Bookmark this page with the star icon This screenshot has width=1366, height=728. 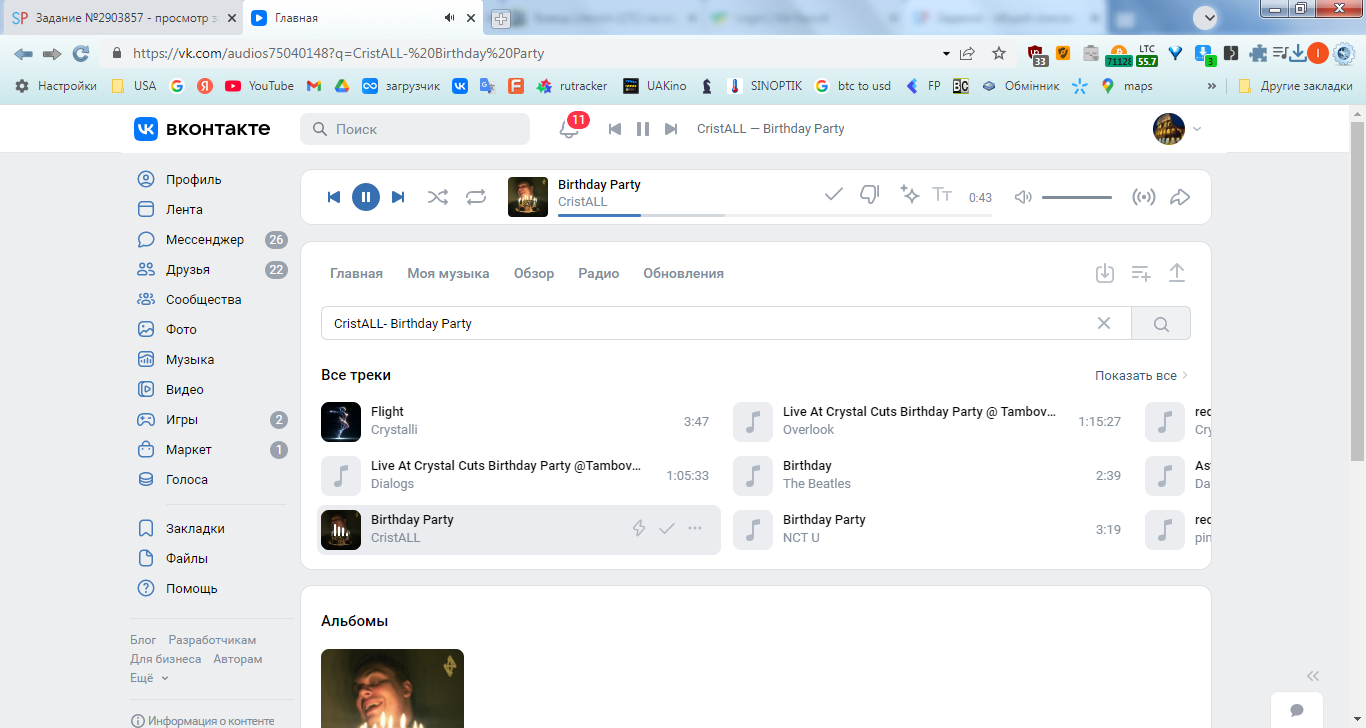coord(999,53)
